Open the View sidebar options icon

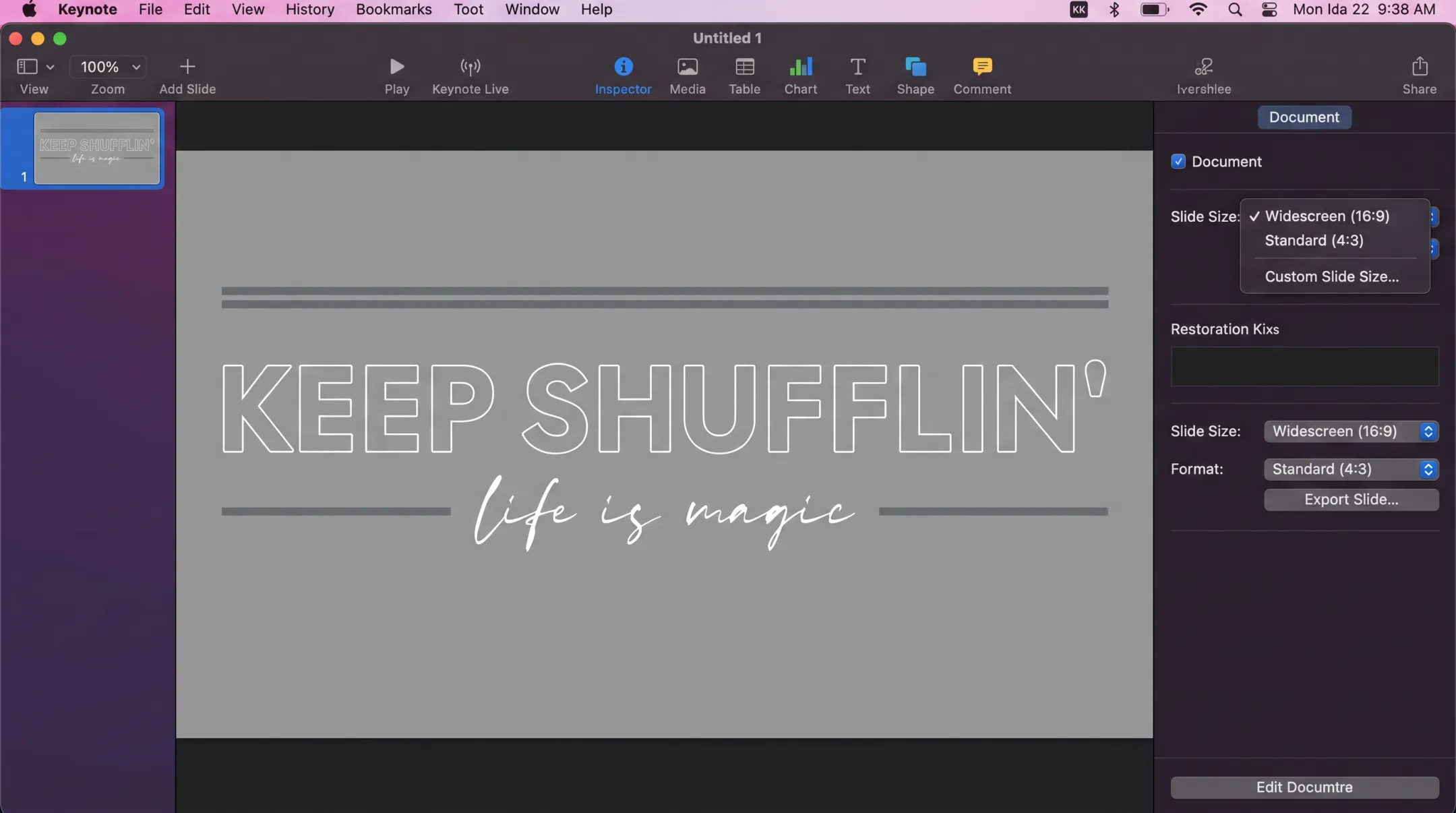click(x=27, y=66)
